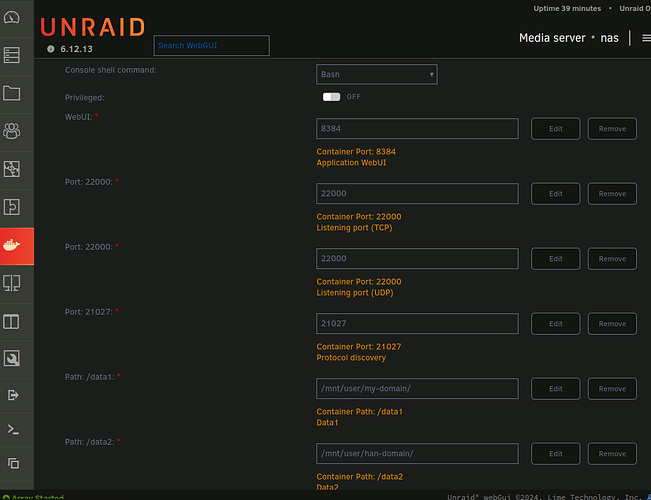Image resolution: width=651 pixels, height=500 pixels.
Task: Focus the 22000 UDP listening port field
Action: [x=417, y=258]
